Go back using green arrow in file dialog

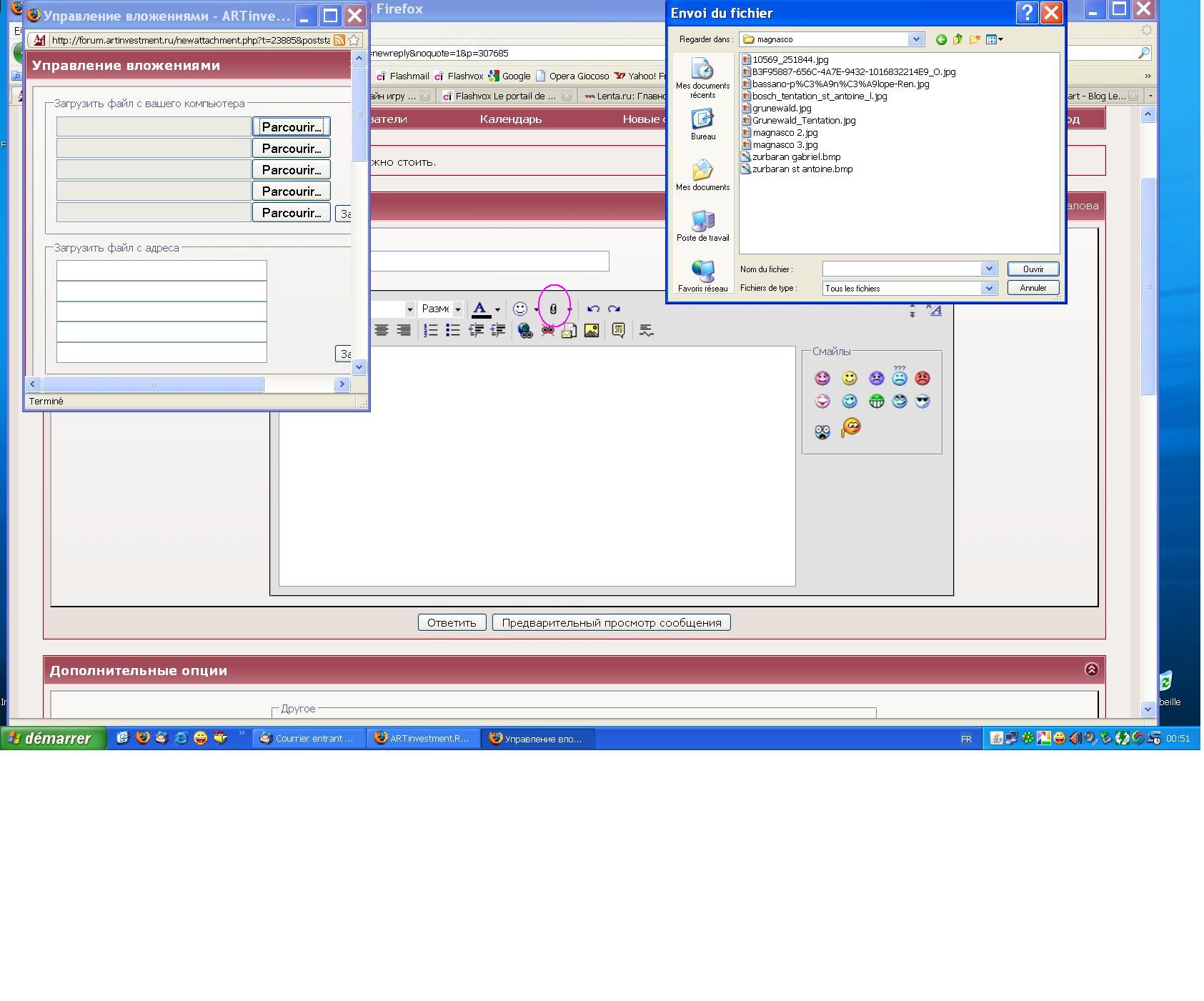[941, 40]
